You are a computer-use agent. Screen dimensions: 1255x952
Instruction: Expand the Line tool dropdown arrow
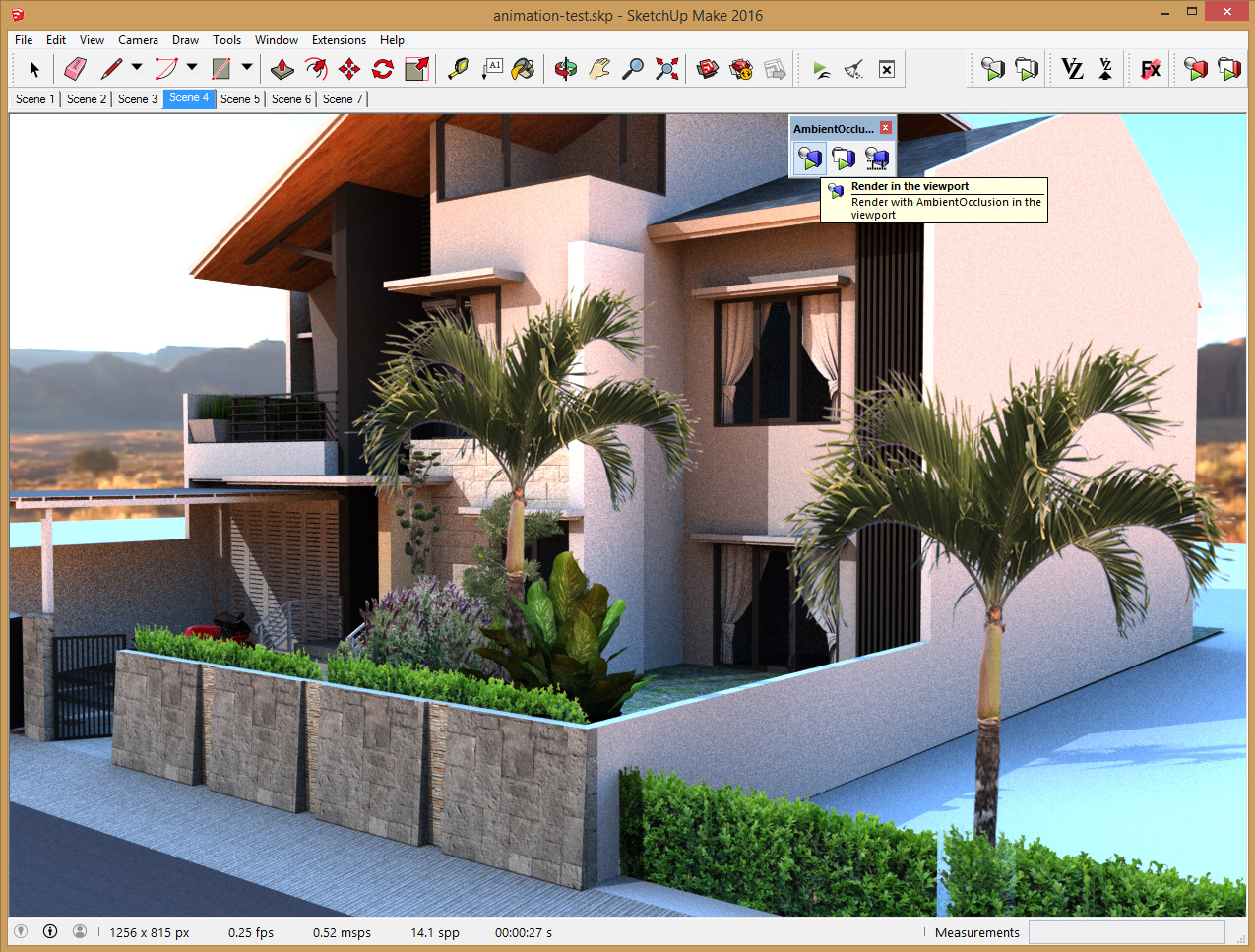pyautogui.click(x=137, y=68)
